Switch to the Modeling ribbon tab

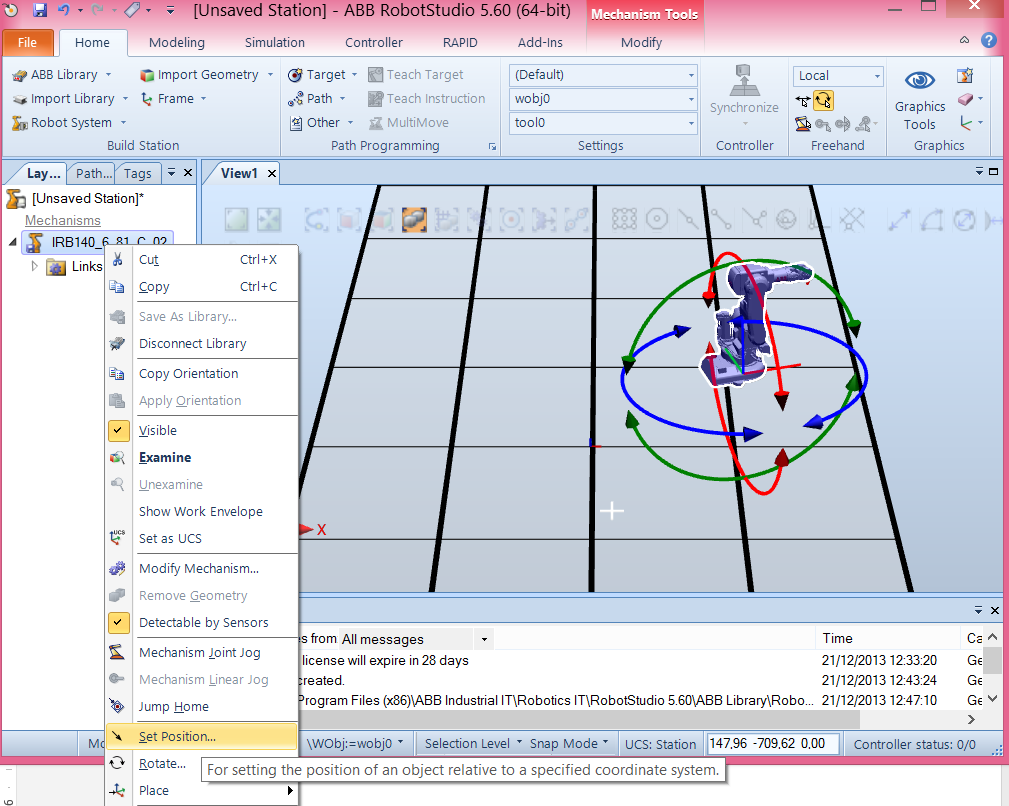tap(176, 42)
